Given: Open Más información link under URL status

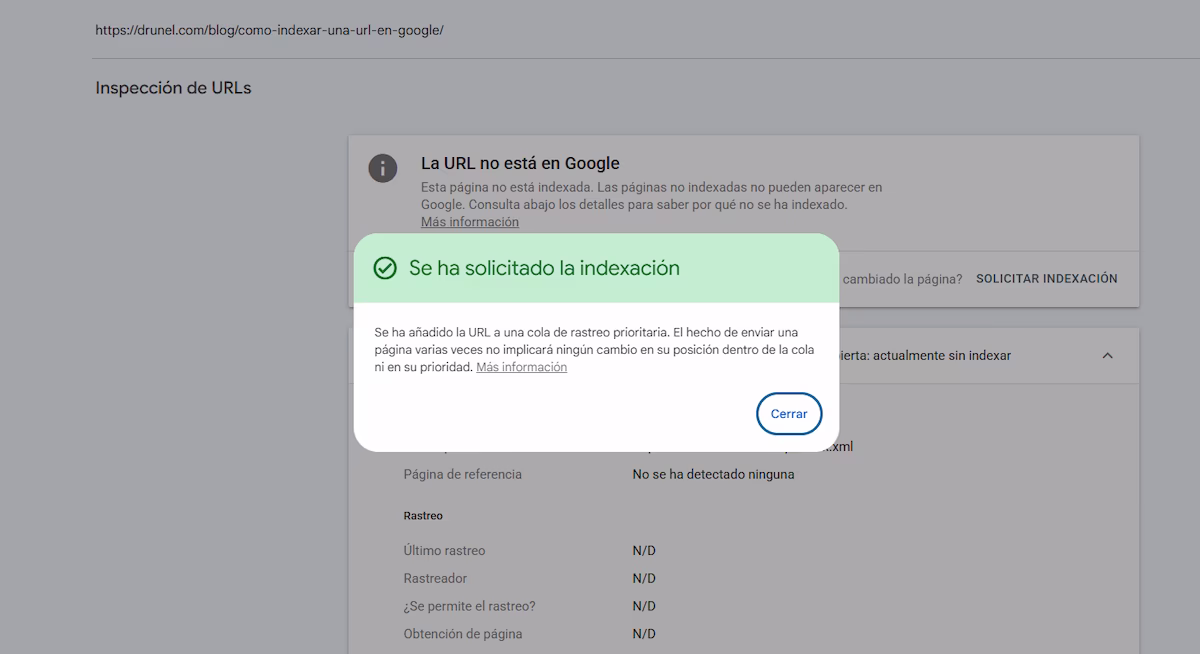Looking at the screenshot, I should tap(470, 222).
